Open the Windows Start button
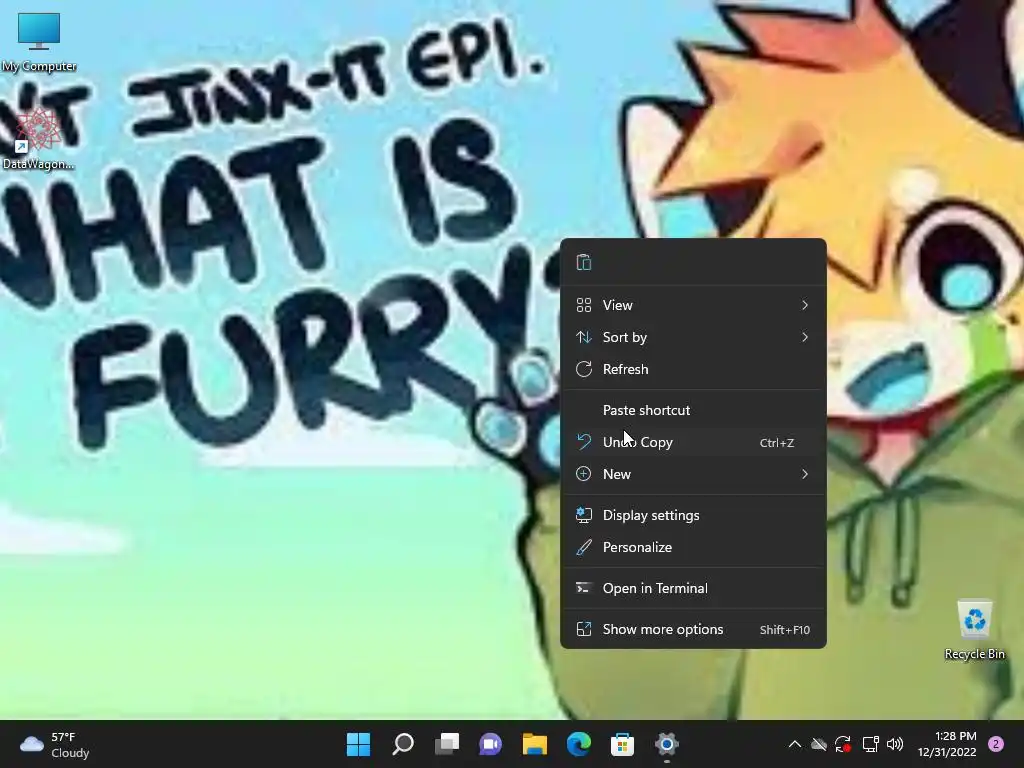The height and width of the screenshot is (768, 1024). [359, 744]
